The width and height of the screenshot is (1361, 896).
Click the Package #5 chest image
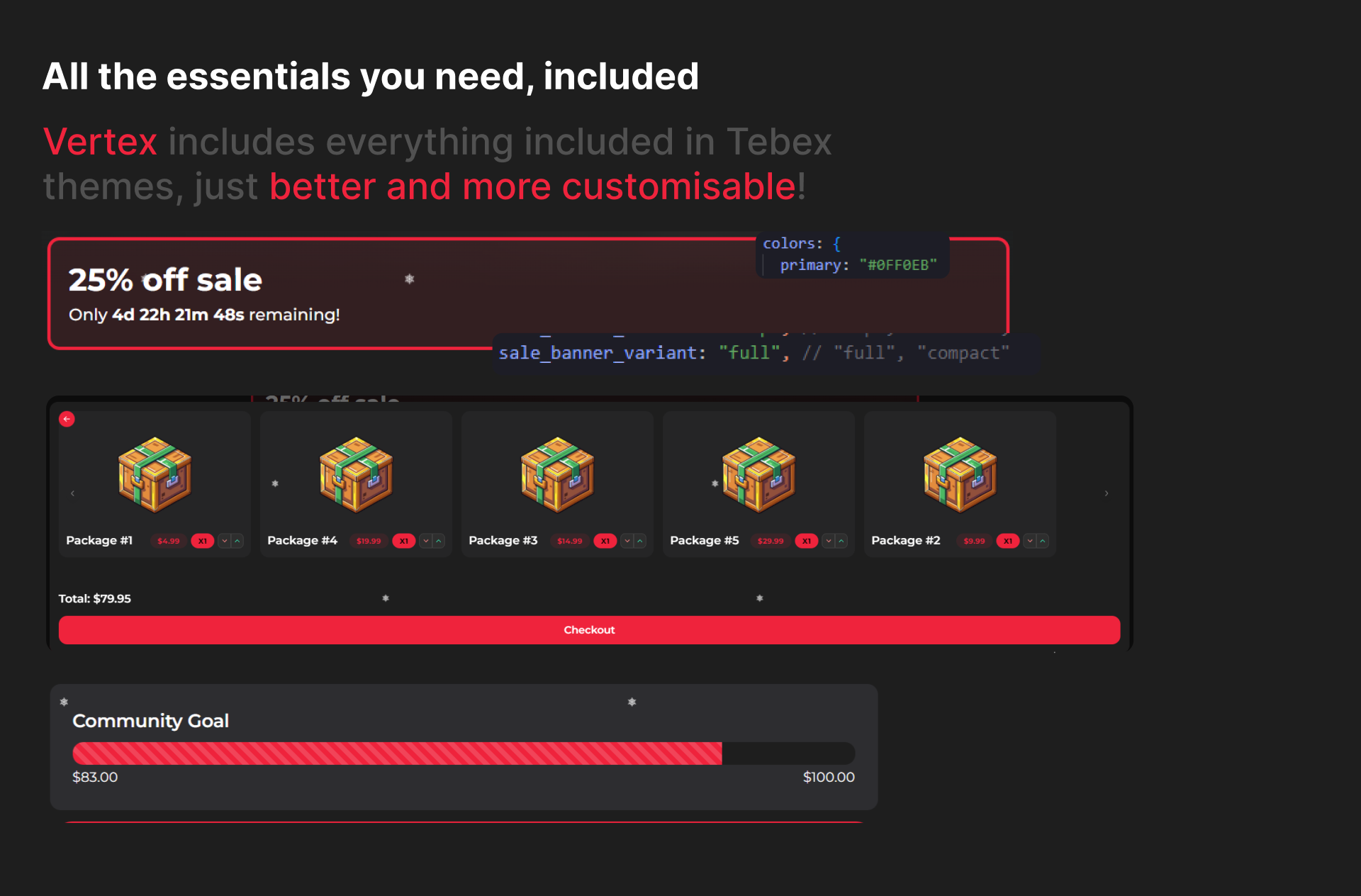(758, 474)
